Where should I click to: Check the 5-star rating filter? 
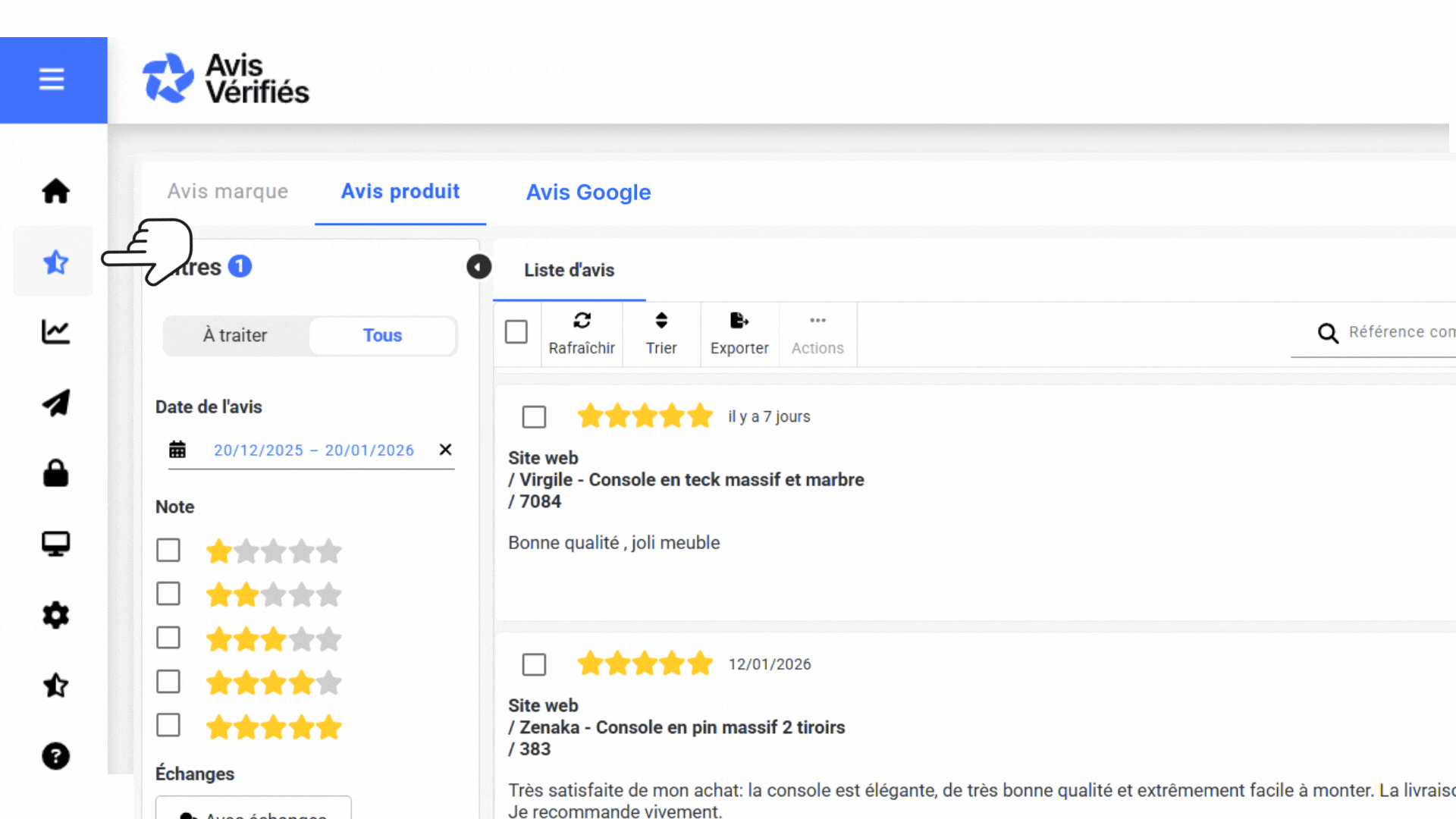point(168,725)
